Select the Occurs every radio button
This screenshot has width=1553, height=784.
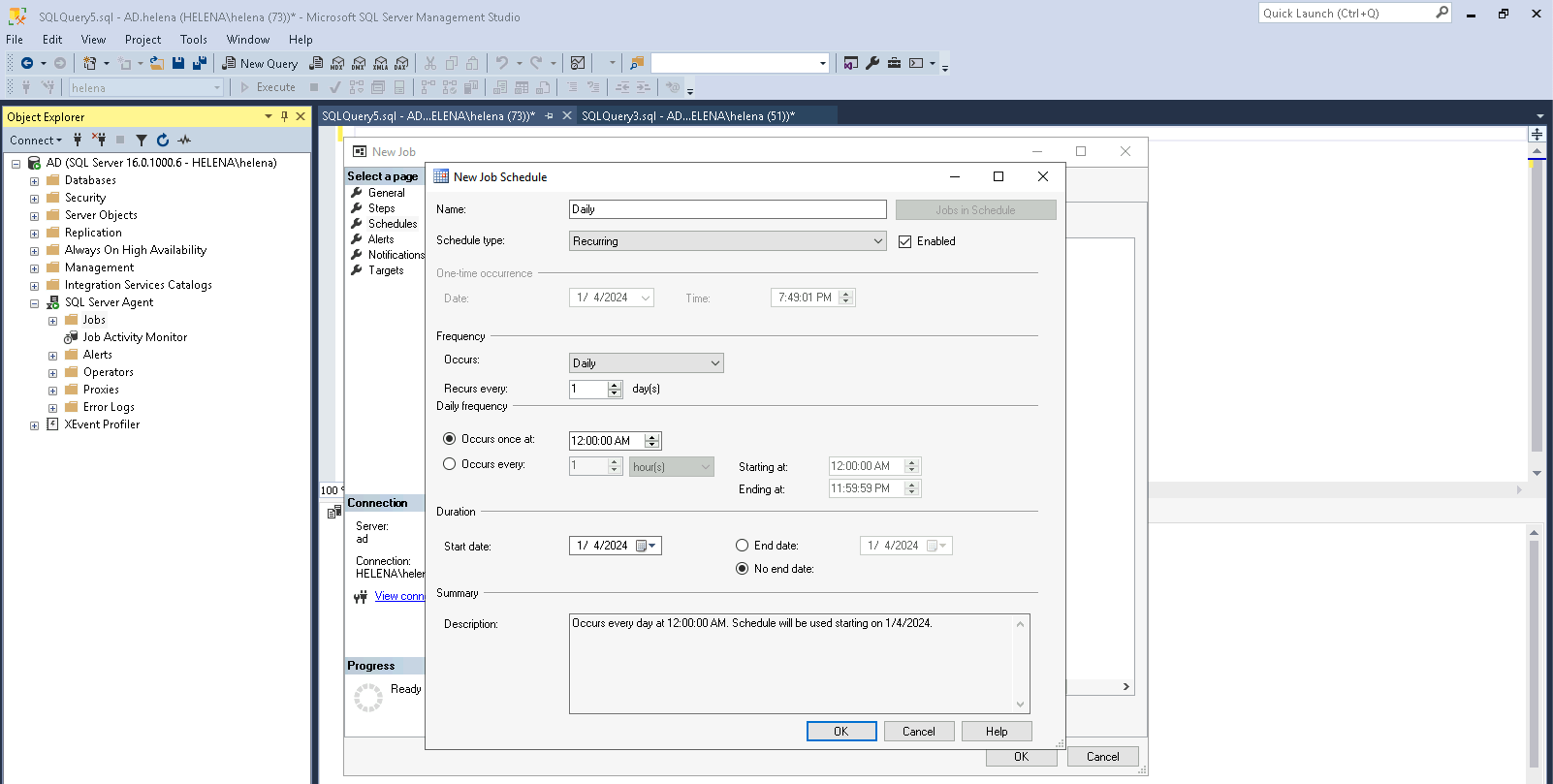(450, 464)
